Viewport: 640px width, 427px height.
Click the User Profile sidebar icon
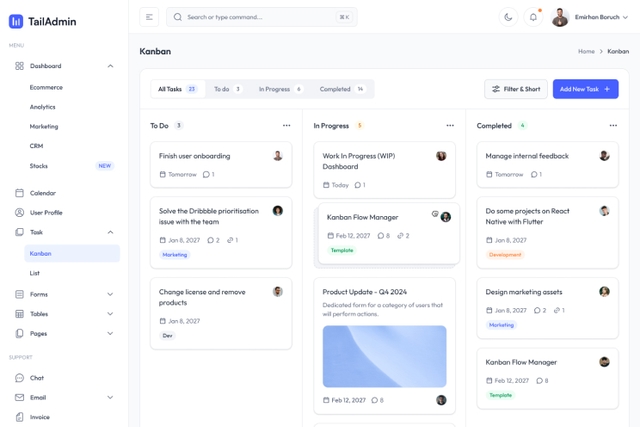click(x=19, y=212)
